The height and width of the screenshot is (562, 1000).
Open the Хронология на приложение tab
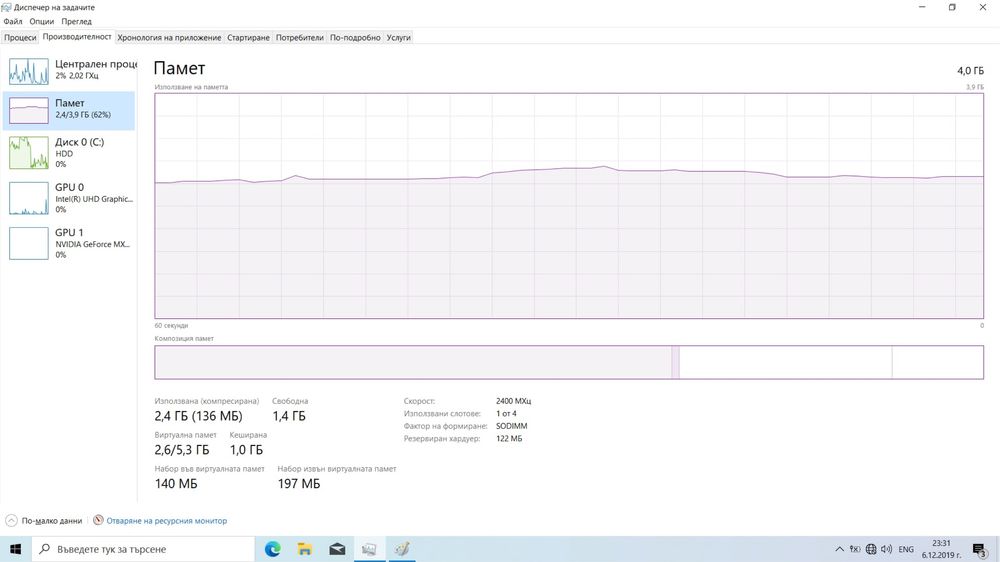pos(169,38)
